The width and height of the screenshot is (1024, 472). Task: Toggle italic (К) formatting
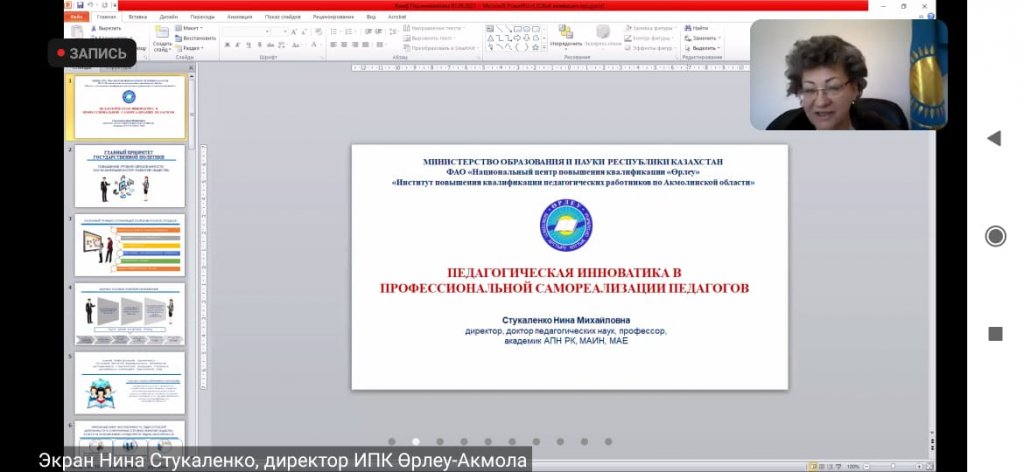(238, 44)
